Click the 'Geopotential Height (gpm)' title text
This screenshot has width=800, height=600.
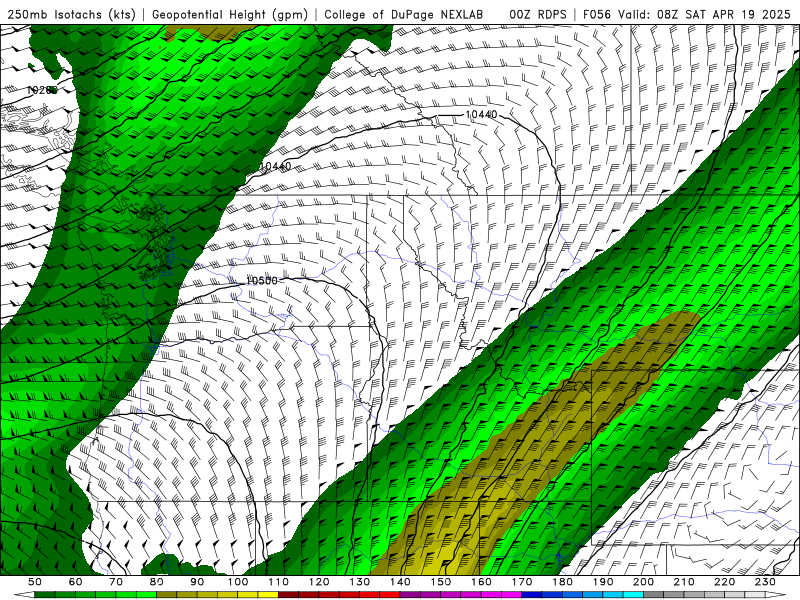tap(230, 15)
